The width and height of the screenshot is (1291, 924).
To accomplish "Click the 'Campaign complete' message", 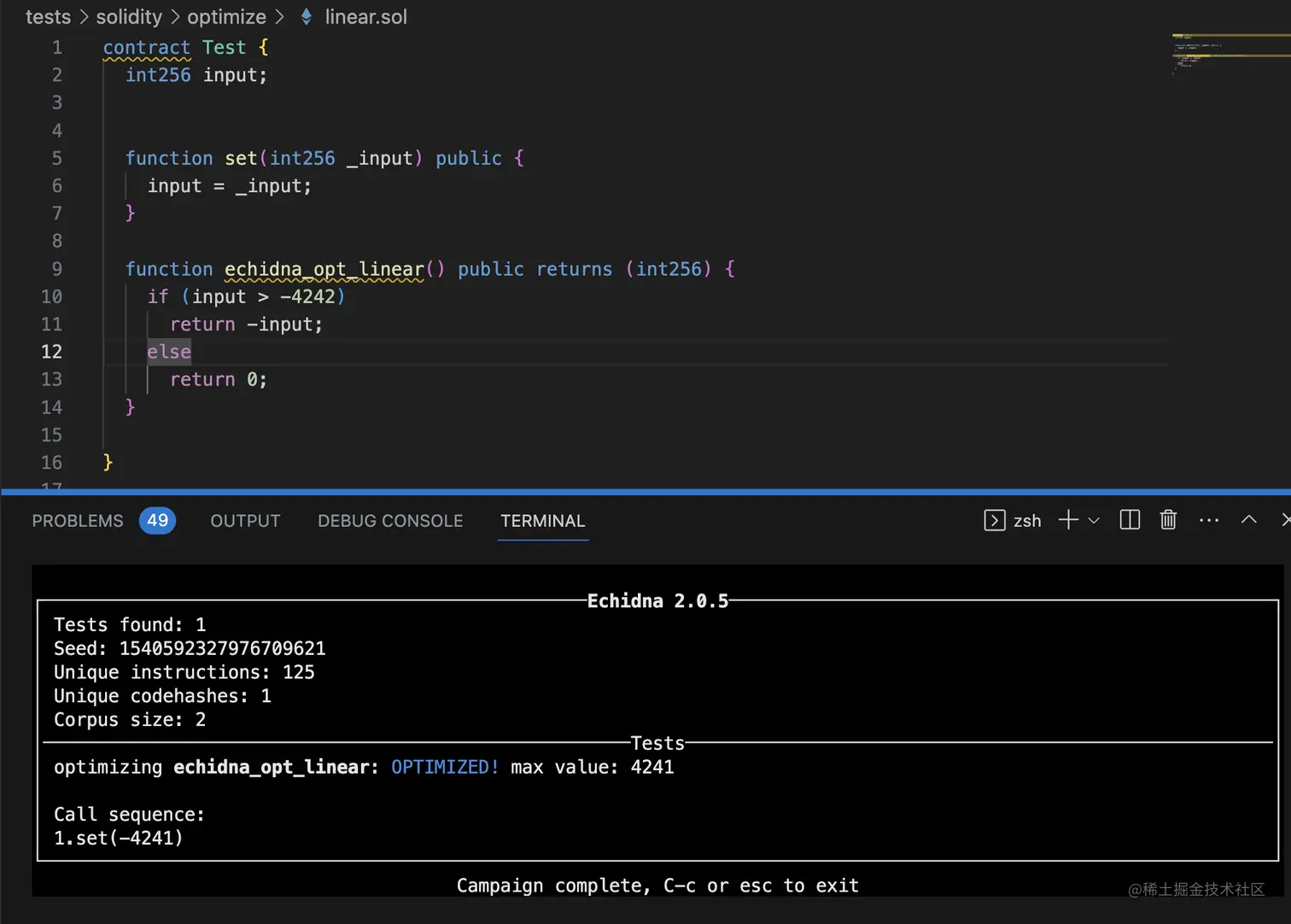I will pos(657,886).
